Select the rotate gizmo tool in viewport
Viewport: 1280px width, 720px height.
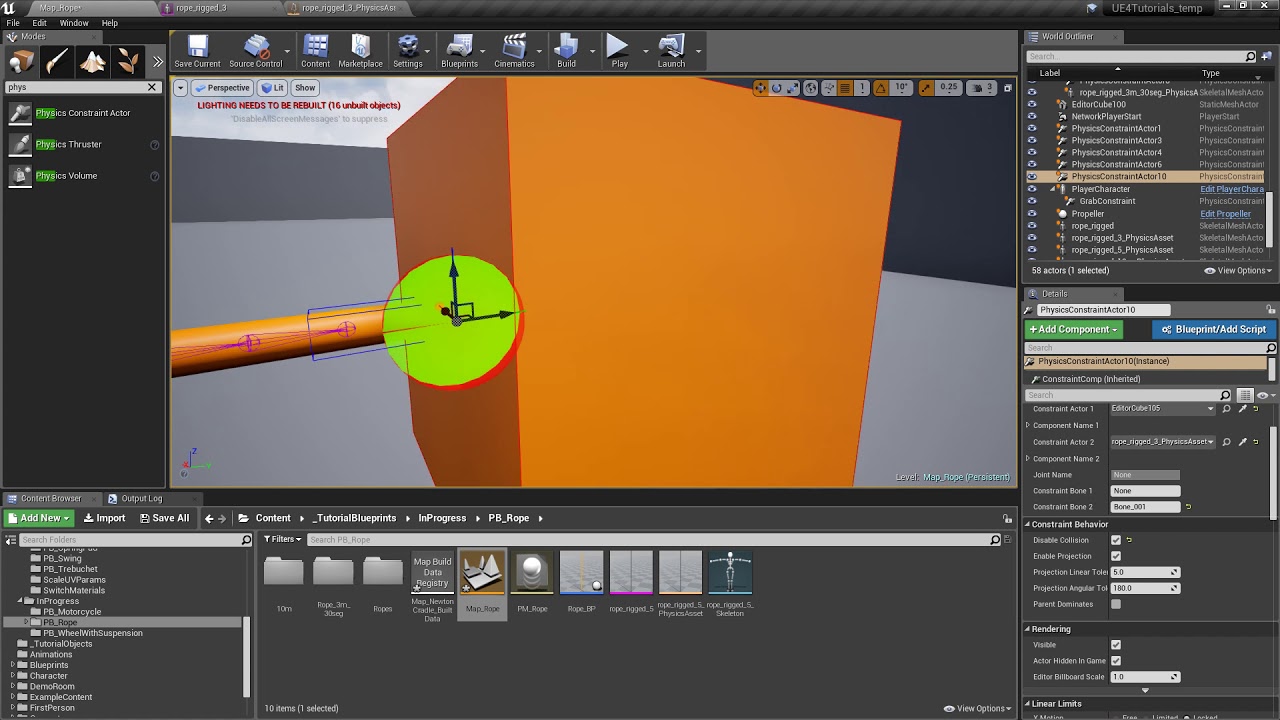pyautogui.click(x=776, y=88)
